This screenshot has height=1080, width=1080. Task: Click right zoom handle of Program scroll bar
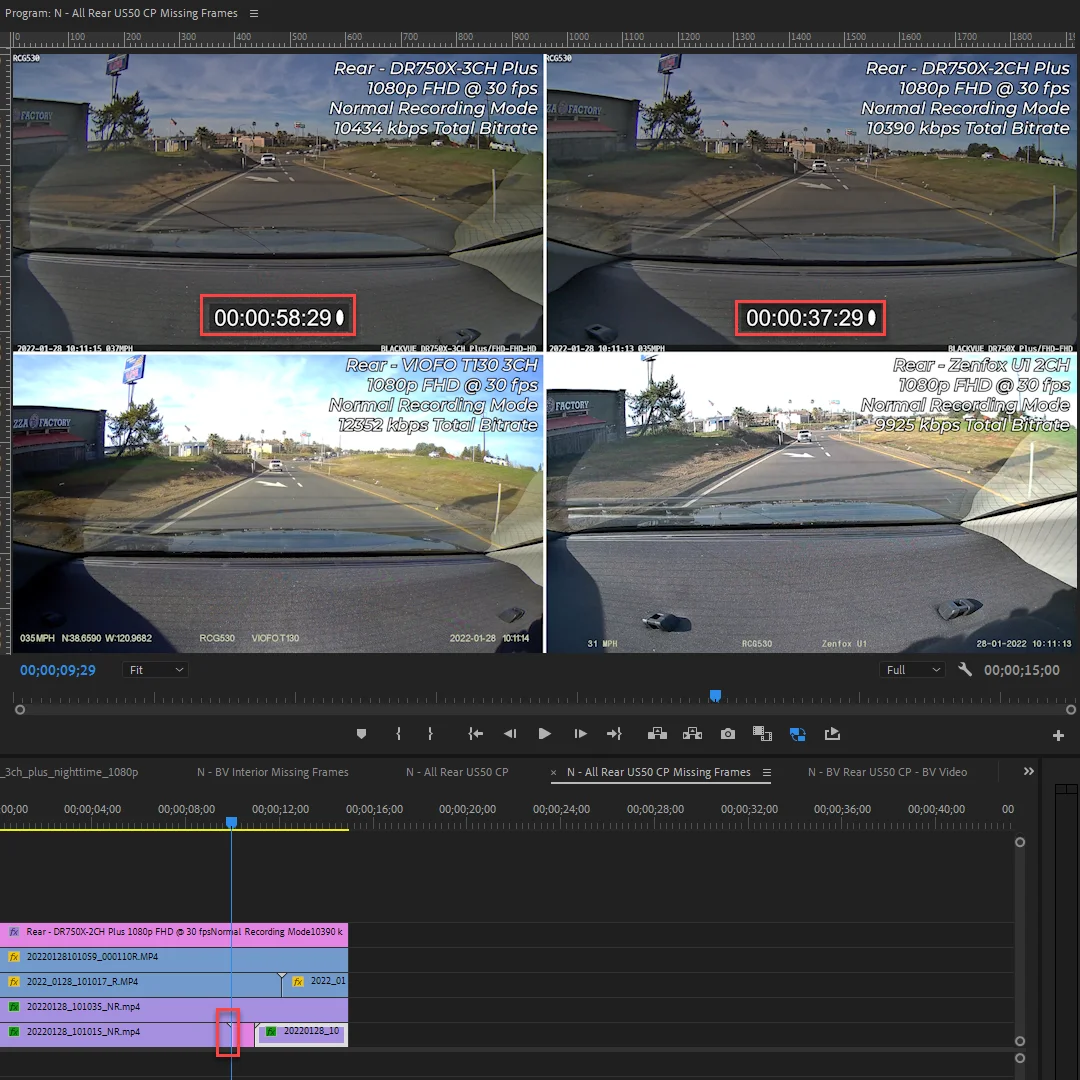[x=1070, y=709]
